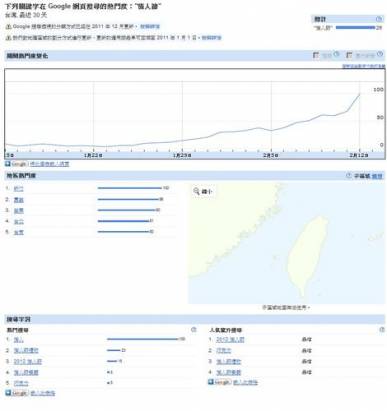The width and height of the screenshot is (387, 411).
Task: Click the blue bar for the top ranked region
Action: pos(130,188)
